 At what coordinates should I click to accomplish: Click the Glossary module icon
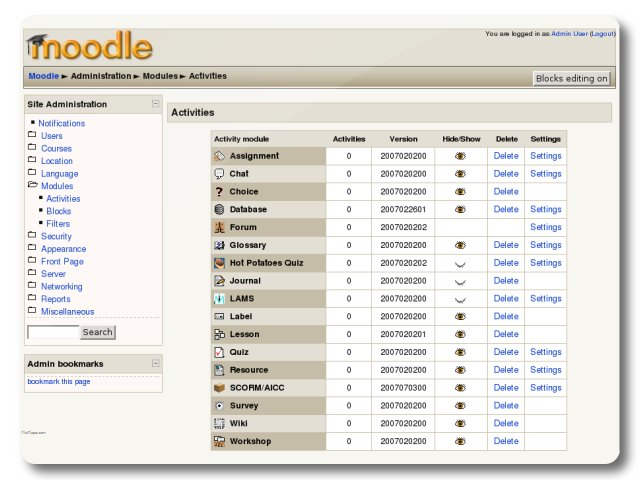click(x=219, y=245)
